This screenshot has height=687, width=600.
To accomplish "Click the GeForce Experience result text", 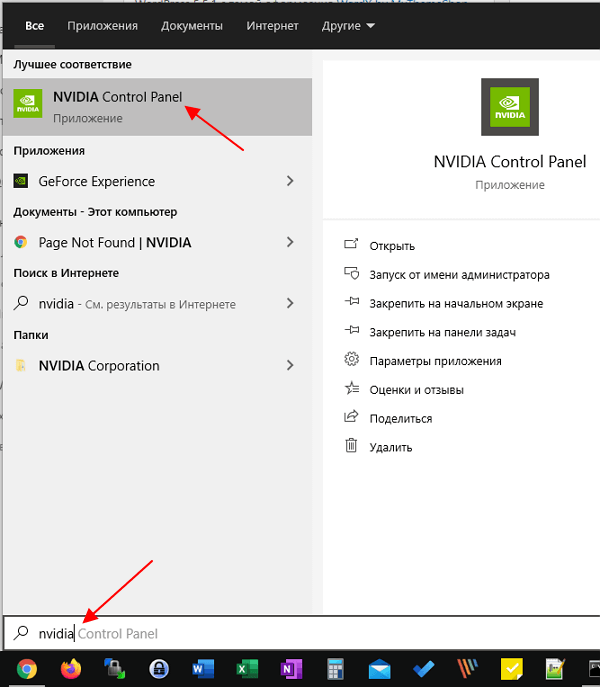I will click(96, 181).
